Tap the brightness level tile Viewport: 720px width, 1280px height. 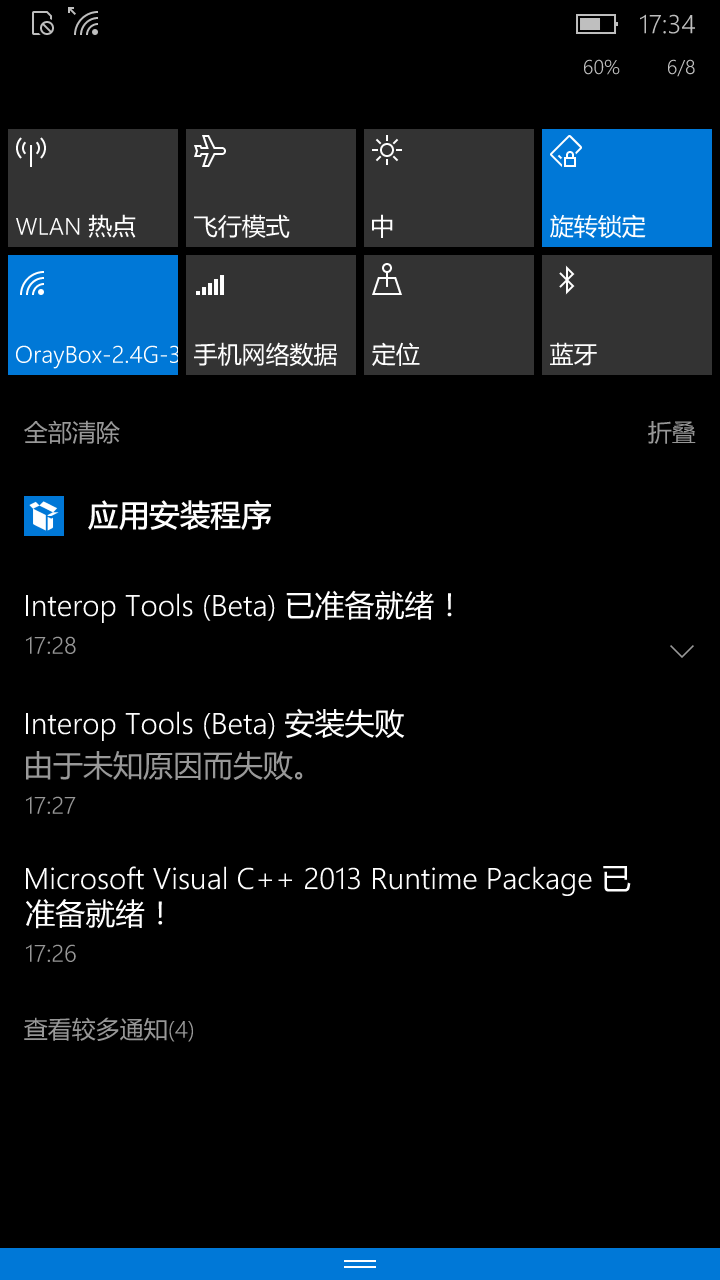tap(449, 188)
